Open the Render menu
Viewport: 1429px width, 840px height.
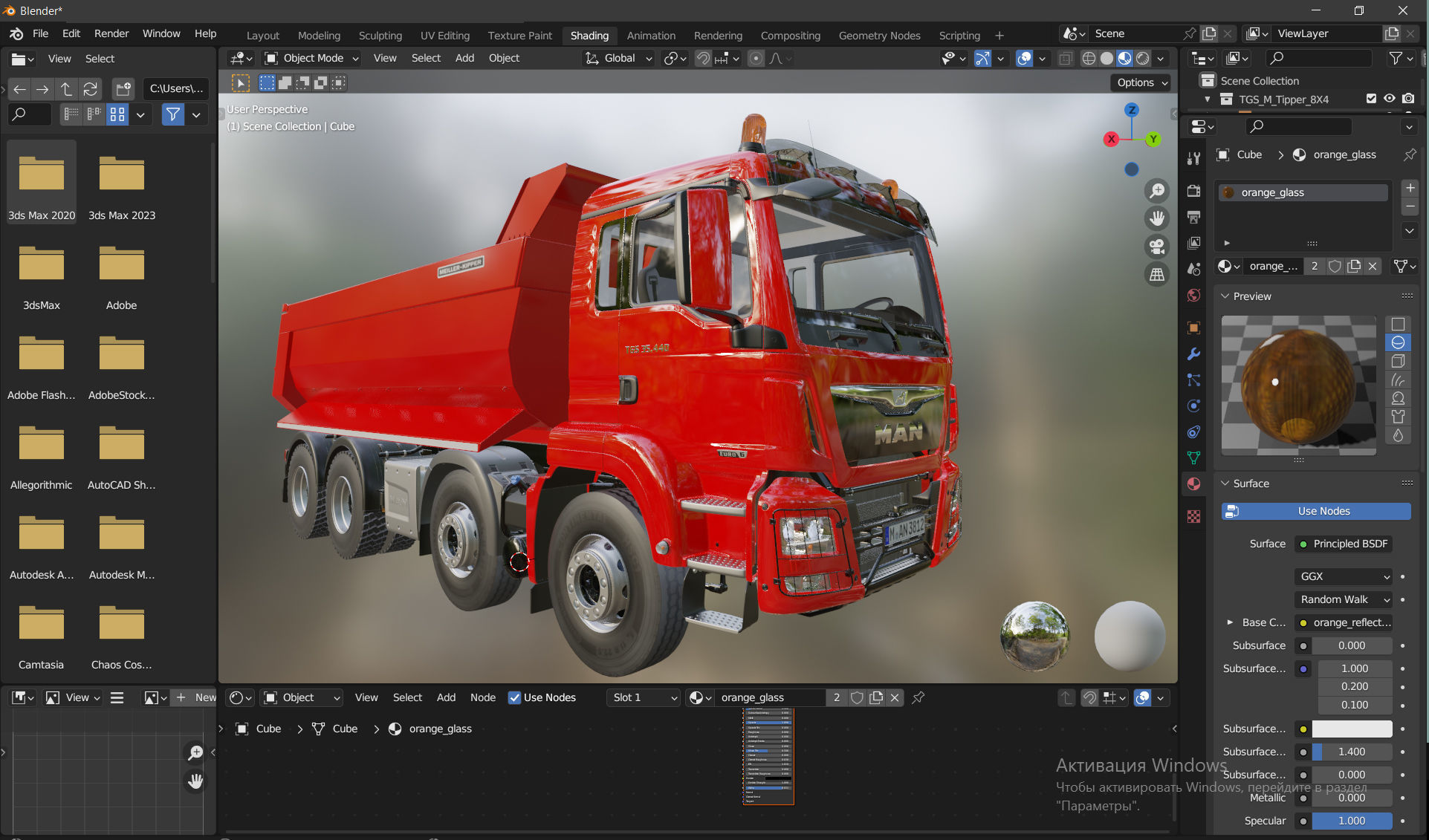point(111,33)
